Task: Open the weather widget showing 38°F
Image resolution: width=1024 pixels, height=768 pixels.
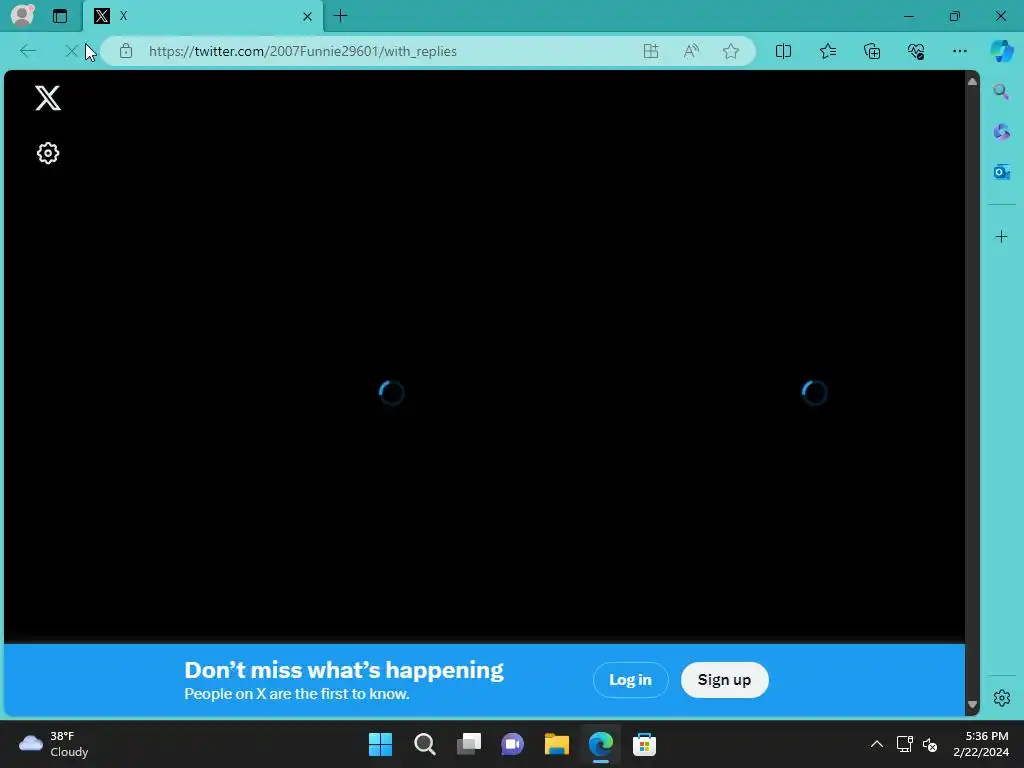Action: 54,744
